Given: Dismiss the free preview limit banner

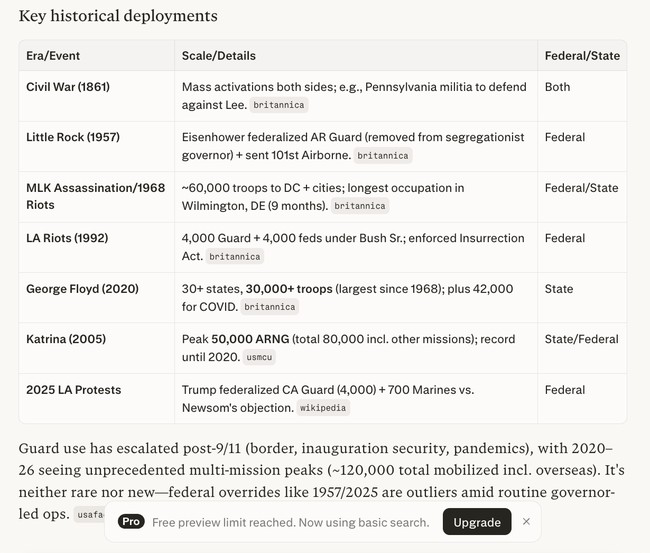Looking at the screenshot, I should tap(526, 521).
